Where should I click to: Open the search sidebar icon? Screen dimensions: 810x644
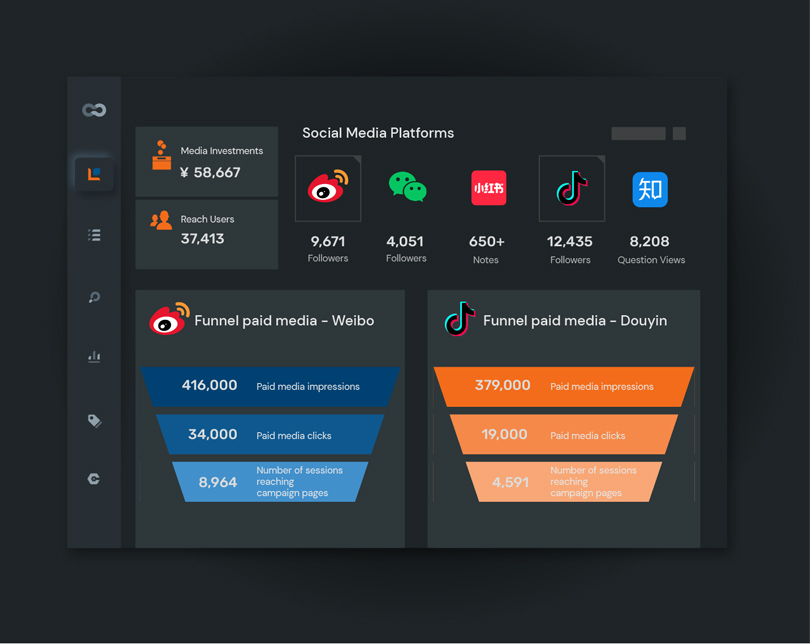[94, 297]
